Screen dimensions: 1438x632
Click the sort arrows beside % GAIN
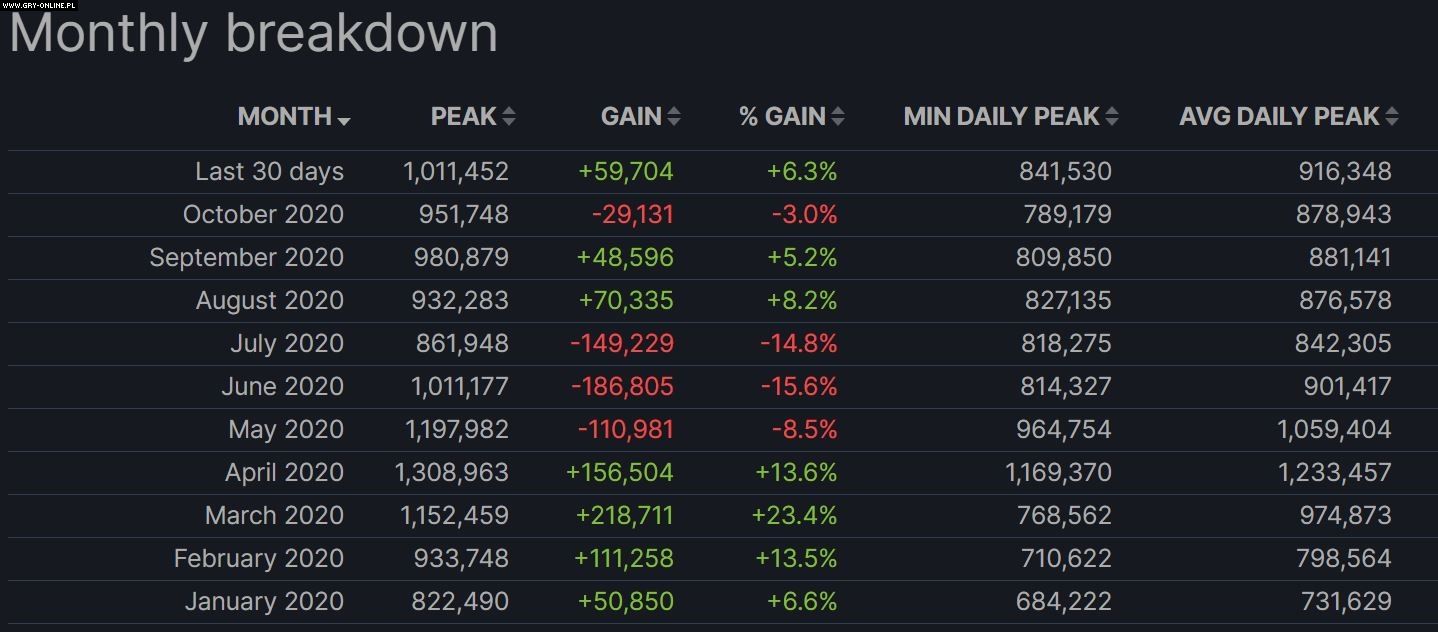(838, 117)
